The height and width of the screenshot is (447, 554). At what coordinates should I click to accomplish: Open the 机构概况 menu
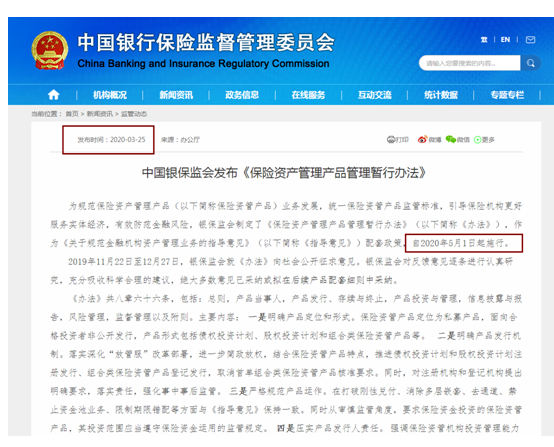pos(110,95)
